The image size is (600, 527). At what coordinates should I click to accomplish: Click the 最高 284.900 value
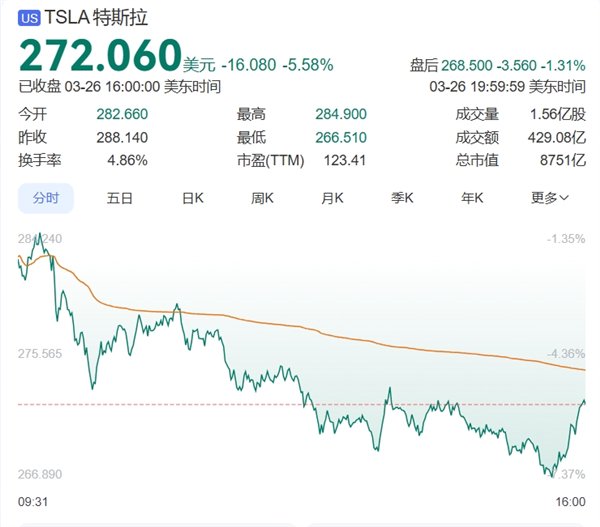341,114
